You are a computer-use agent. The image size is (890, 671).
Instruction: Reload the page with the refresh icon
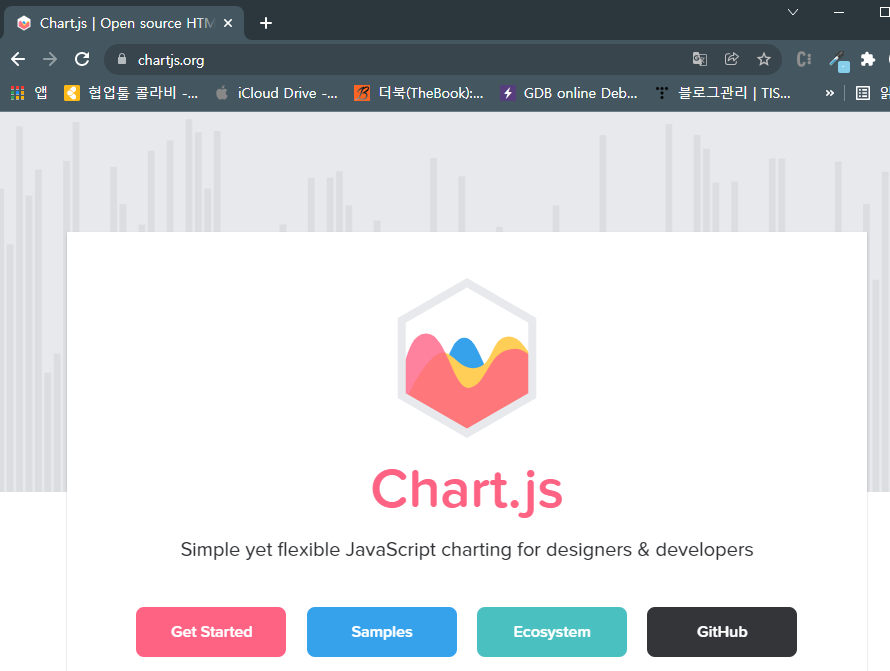tap(82, 59)
